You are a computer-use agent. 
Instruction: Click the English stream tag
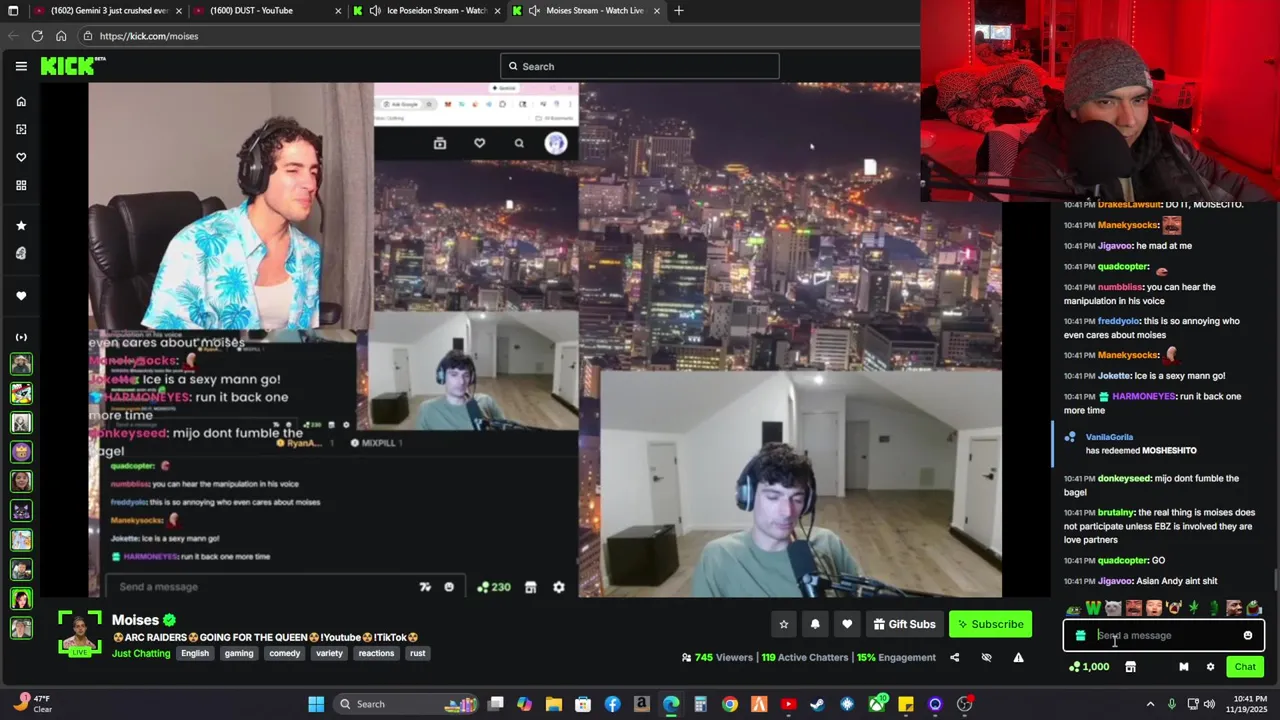click(195, 653)
